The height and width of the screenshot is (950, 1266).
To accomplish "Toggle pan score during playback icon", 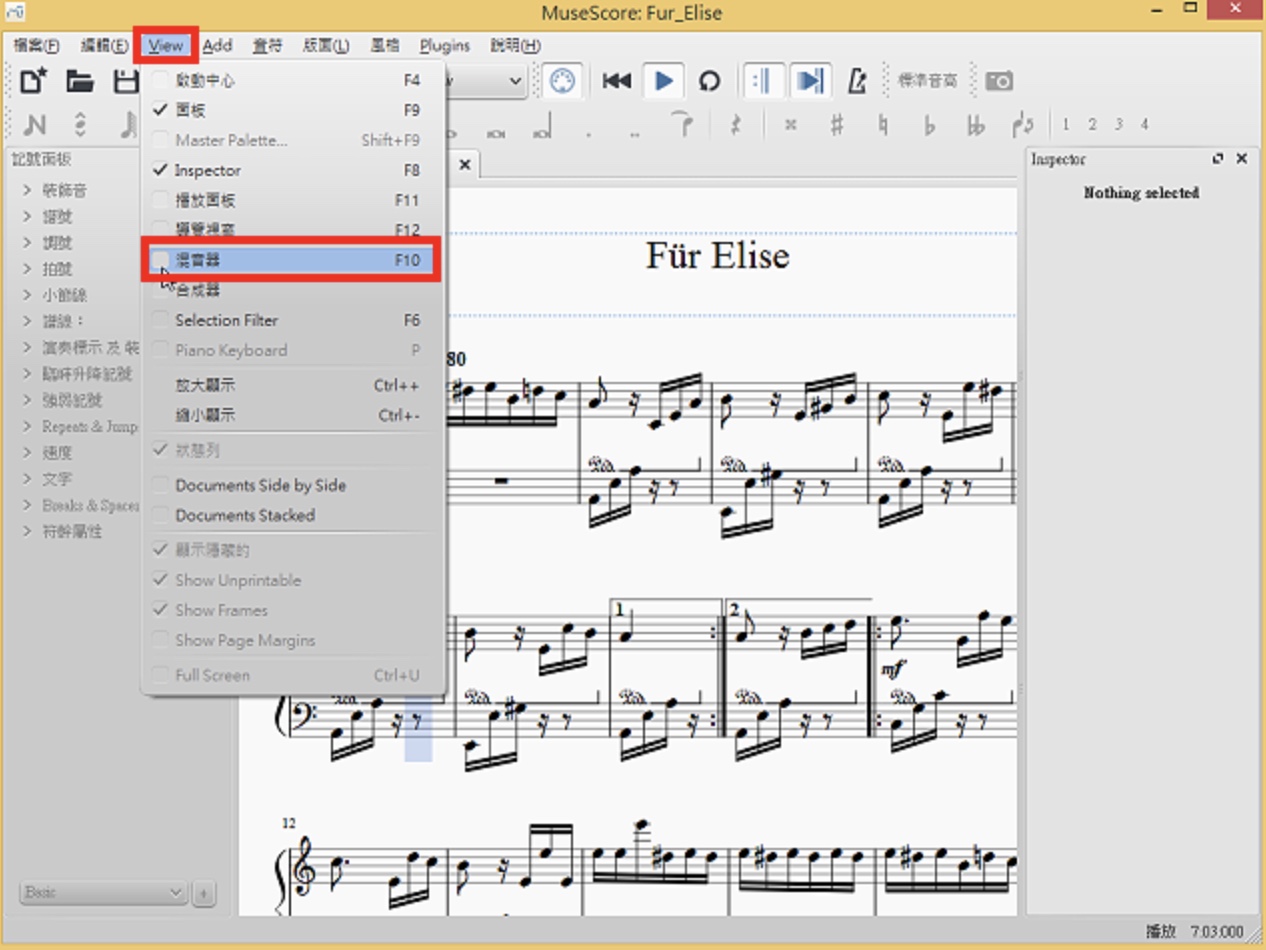I will pos(810,81).
